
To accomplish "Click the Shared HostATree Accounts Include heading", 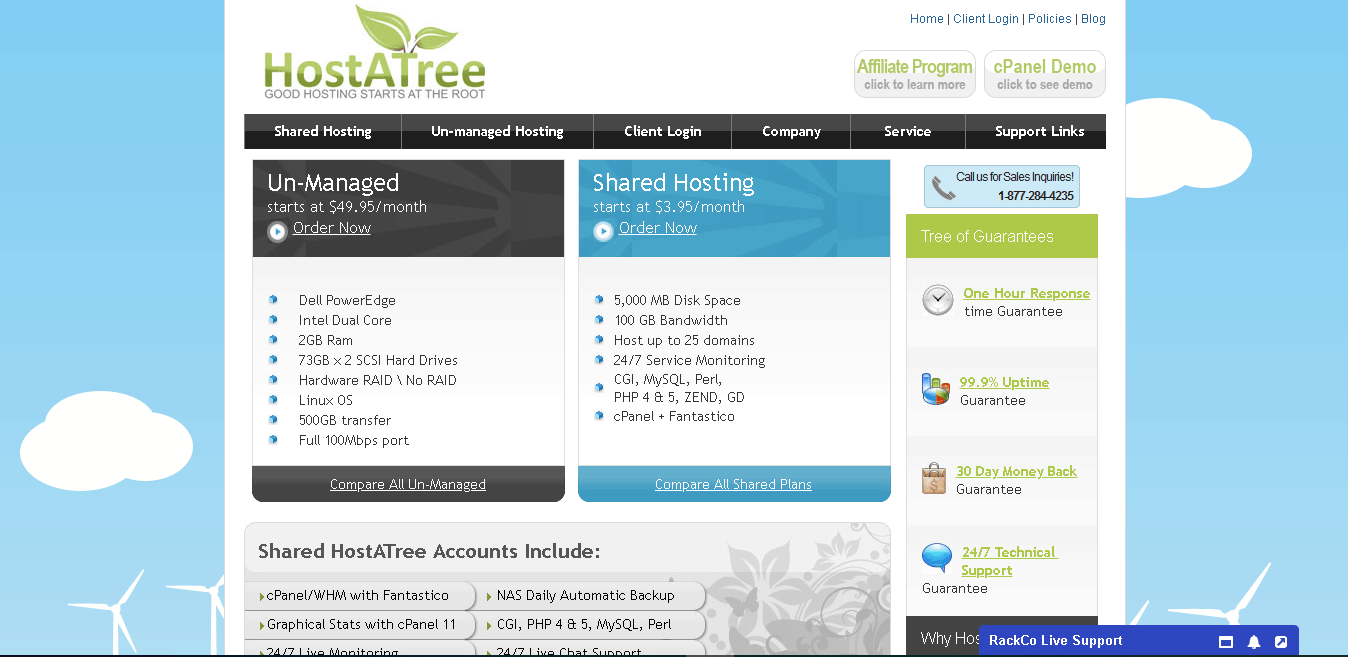I will point(429,551).
